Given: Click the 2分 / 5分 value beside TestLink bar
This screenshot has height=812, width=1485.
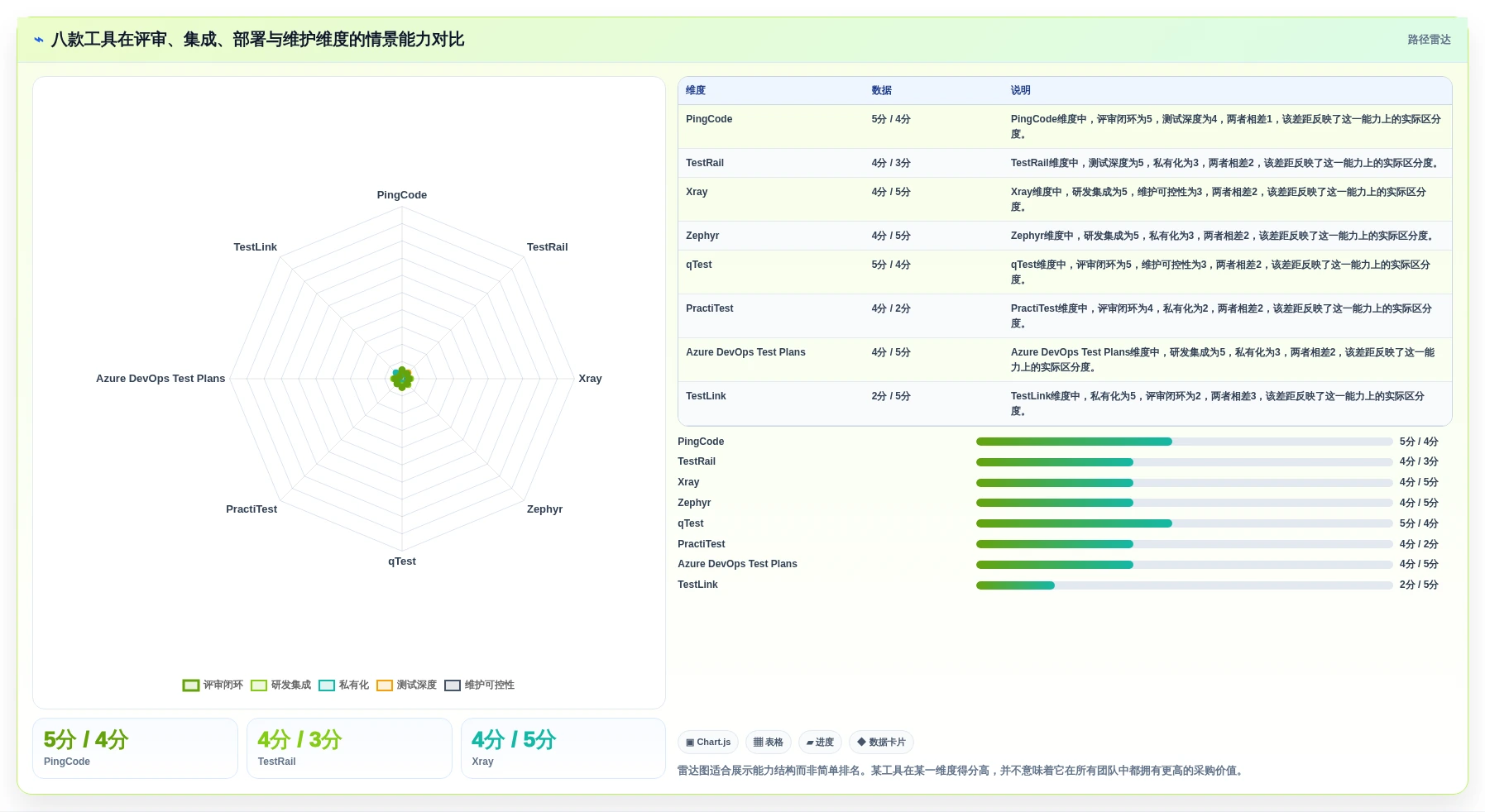Looking at the screenshot, I should [1419, 585].
